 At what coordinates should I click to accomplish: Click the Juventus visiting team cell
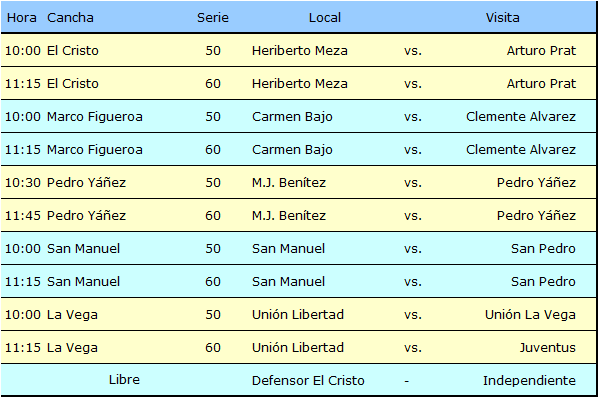coord(548,347)
